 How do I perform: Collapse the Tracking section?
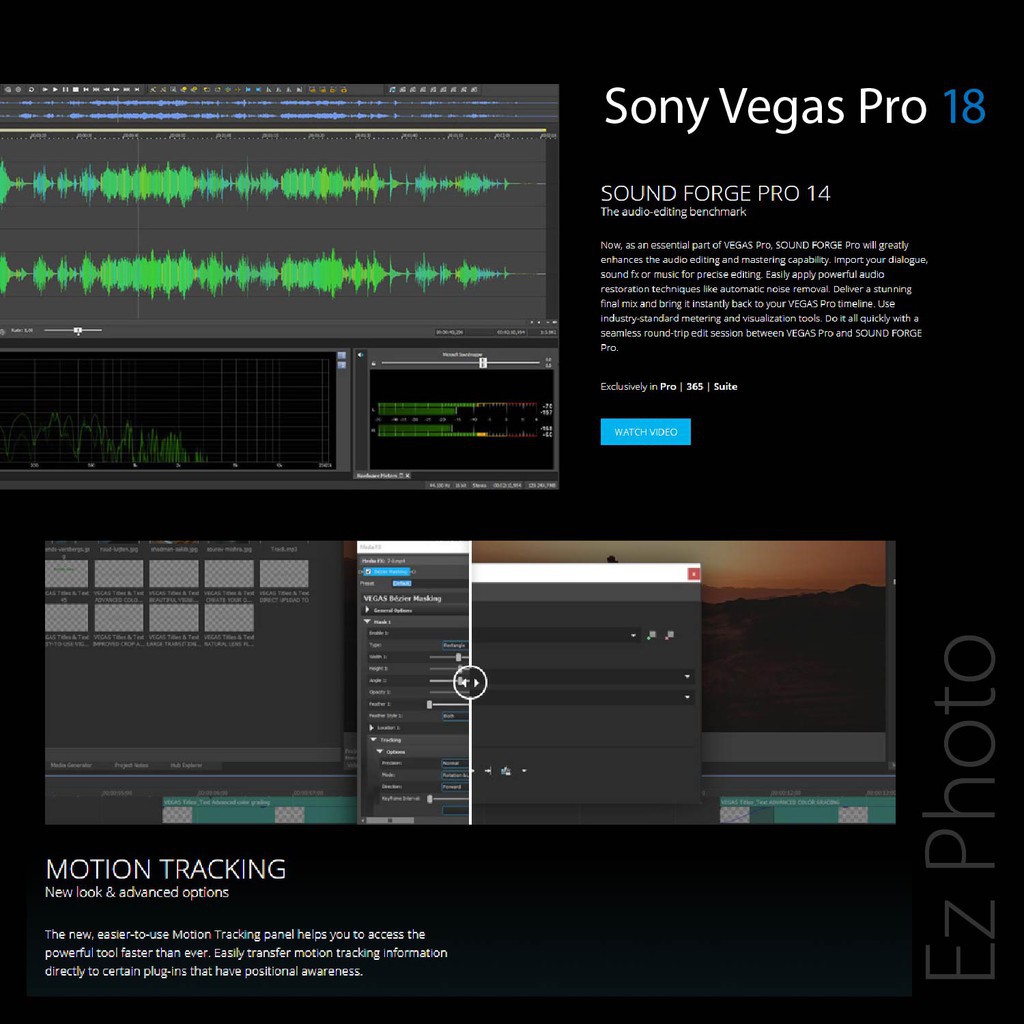[374, 740]
